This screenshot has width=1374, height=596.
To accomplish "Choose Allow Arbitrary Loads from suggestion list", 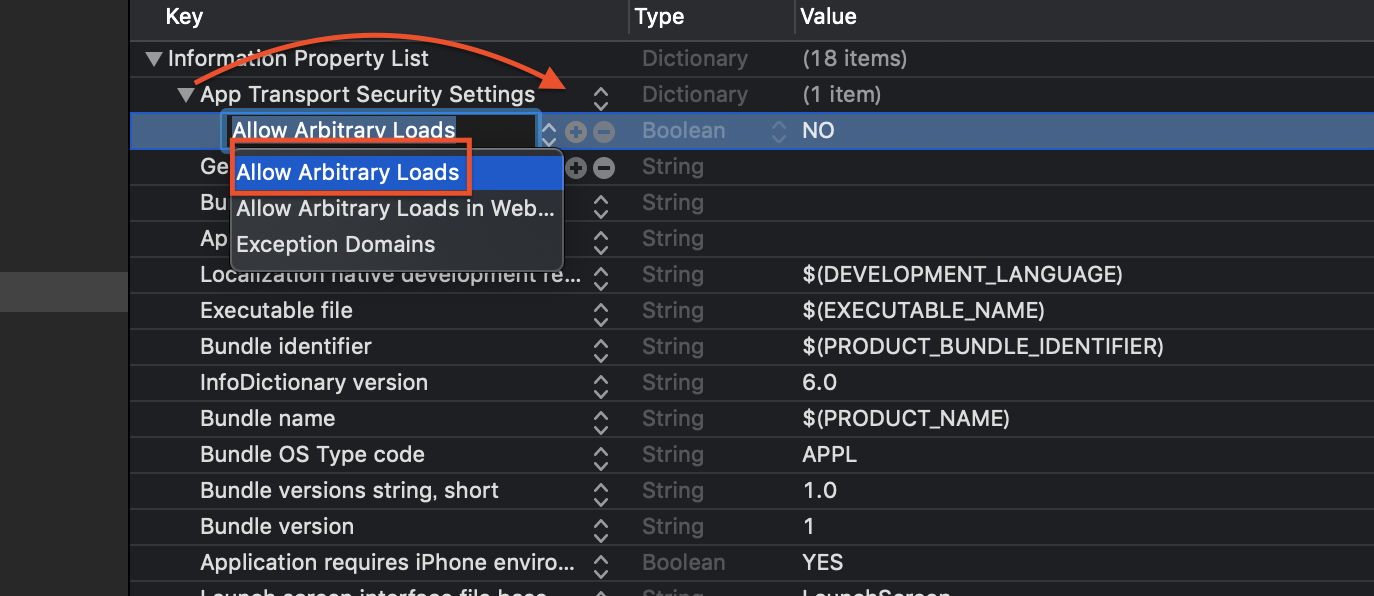I will pyautogui.click(x=348, y=172).
